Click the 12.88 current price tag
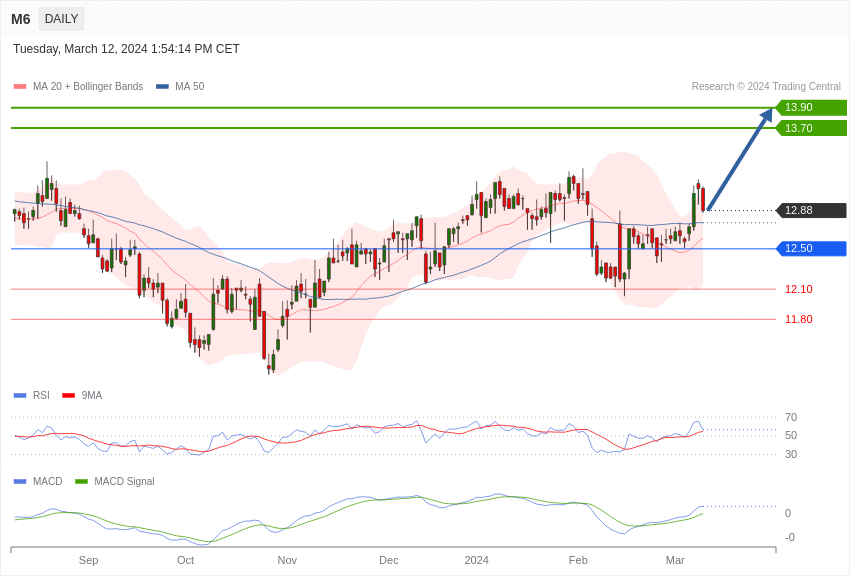 pos(811,210)
